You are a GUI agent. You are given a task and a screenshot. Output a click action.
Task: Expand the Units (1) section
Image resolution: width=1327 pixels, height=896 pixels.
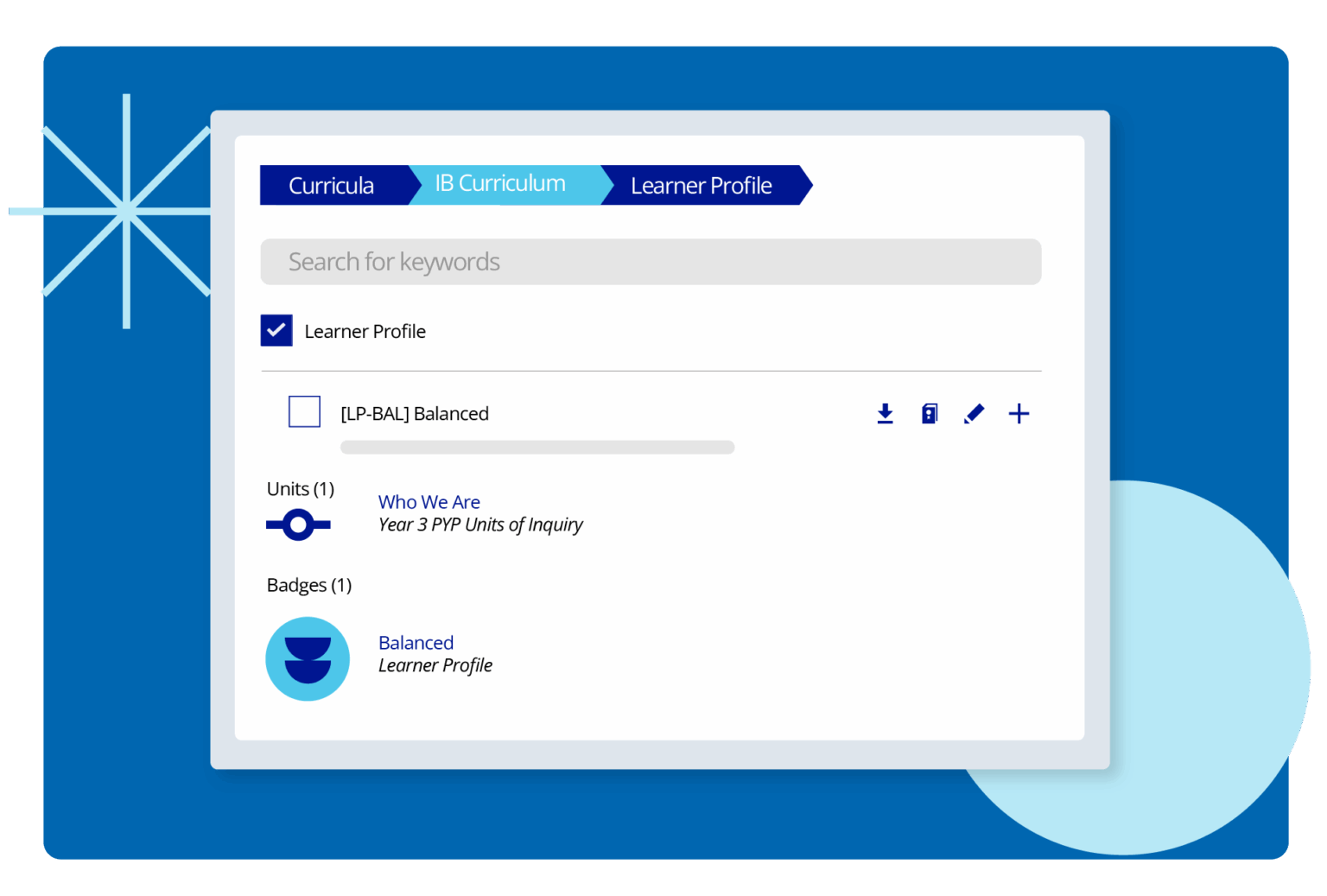(x=300, y=488)
